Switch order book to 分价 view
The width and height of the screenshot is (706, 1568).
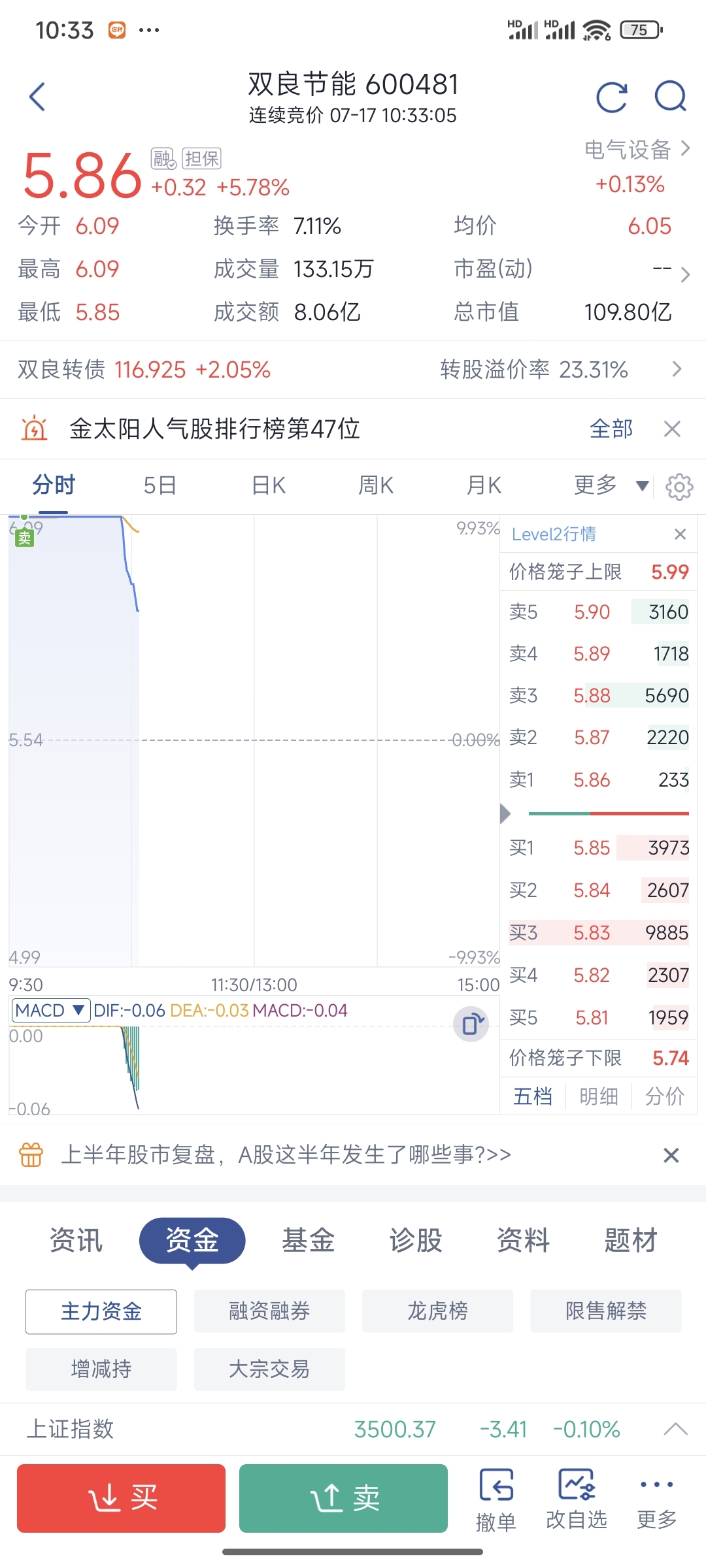(665, 1096)
